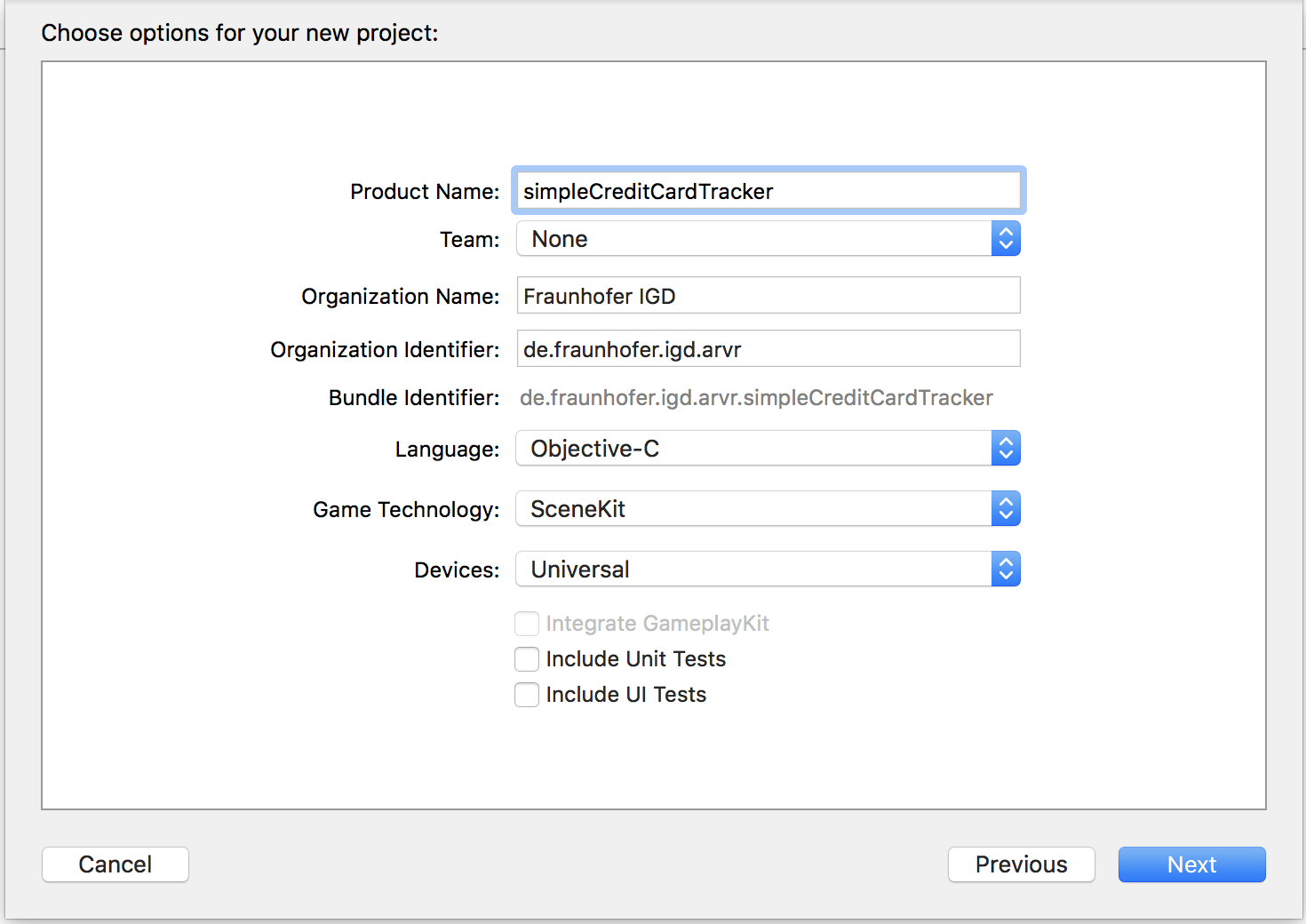
Task: Click the greyed Bundle Identifier value text
Action: point(756,398)
